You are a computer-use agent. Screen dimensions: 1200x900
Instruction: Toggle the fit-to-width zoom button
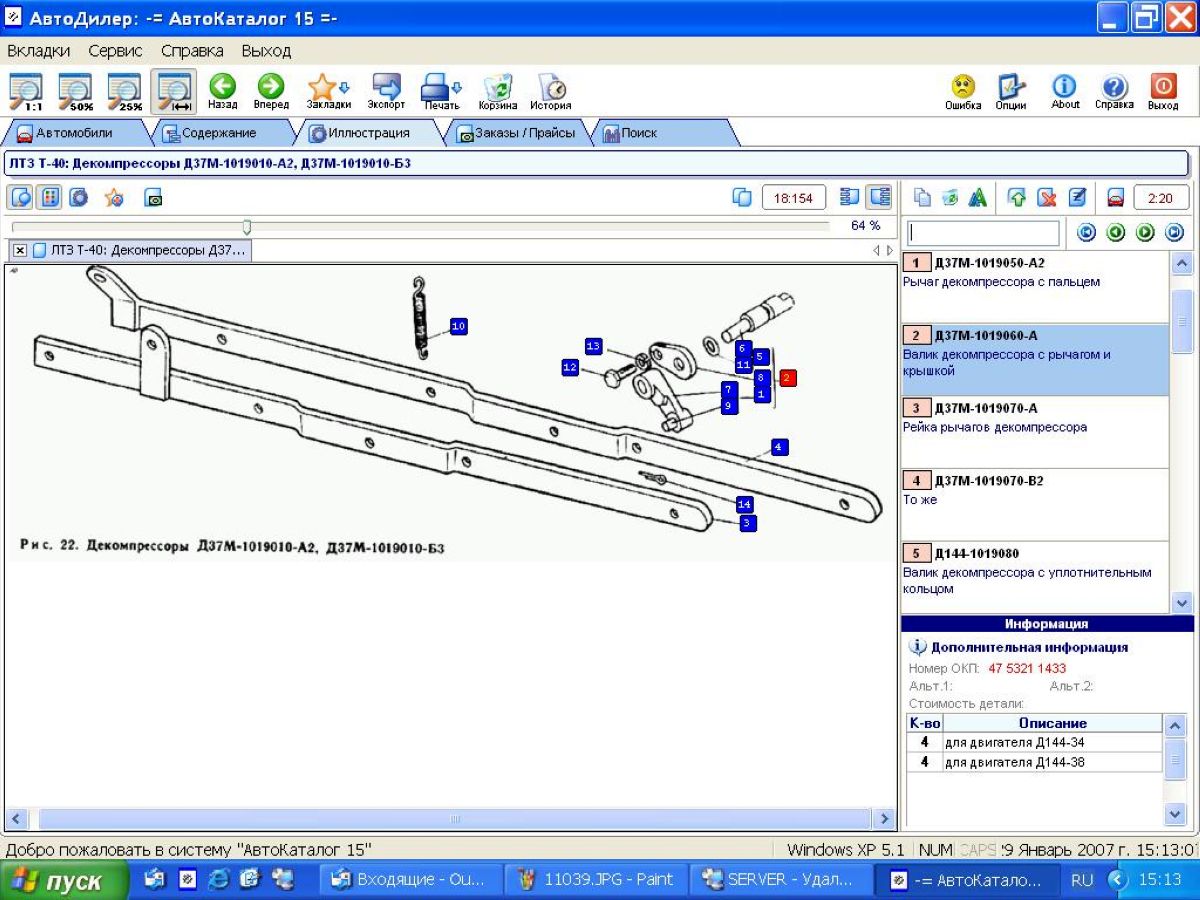[174, 91]
